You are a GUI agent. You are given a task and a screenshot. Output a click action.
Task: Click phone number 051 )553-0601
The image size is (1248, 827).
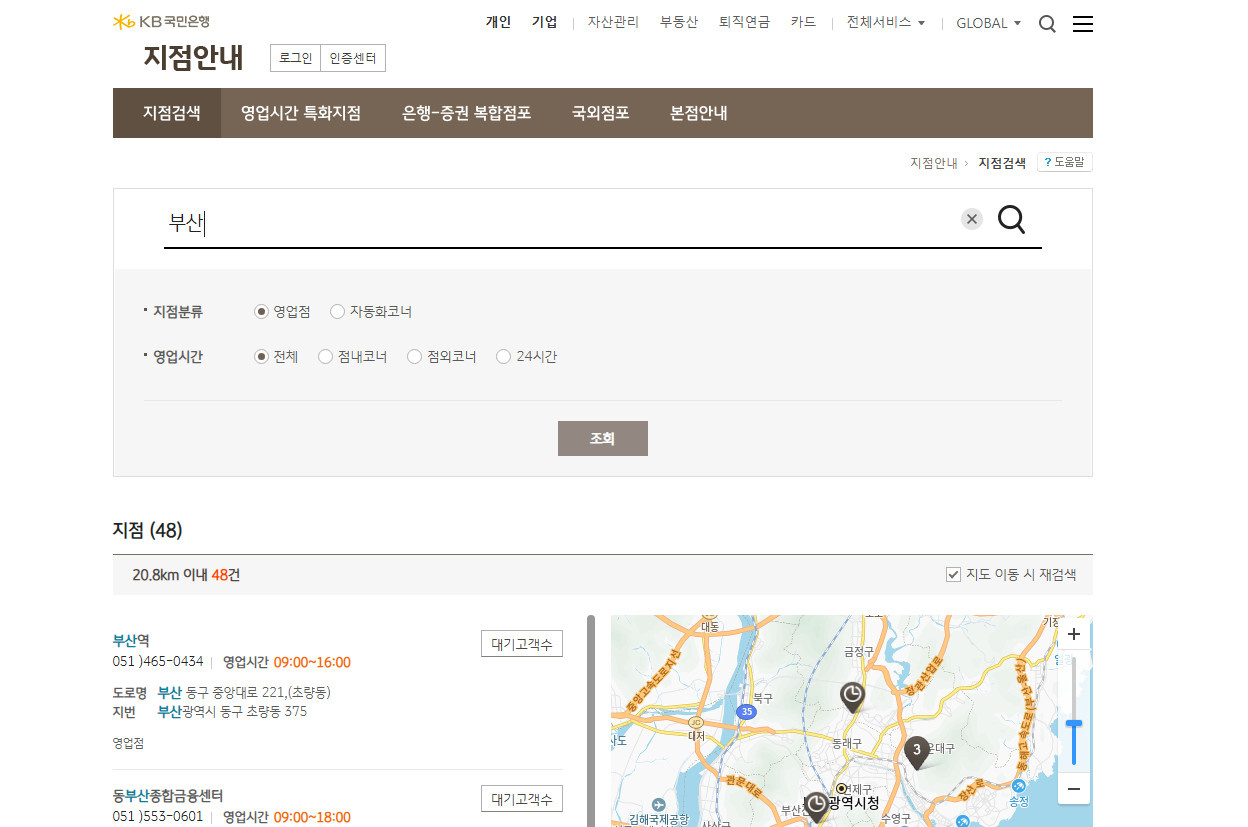158,817
